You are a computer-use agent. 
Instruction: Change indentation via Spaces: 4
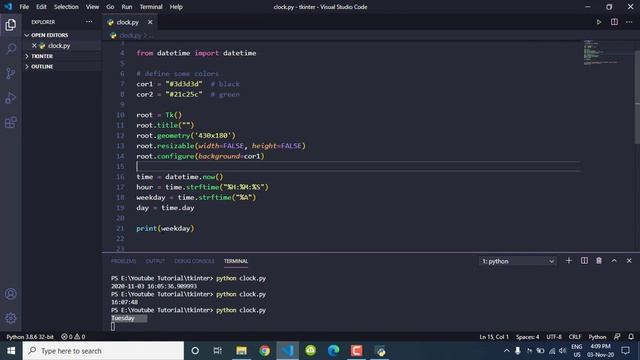click(x=527, y=337)
